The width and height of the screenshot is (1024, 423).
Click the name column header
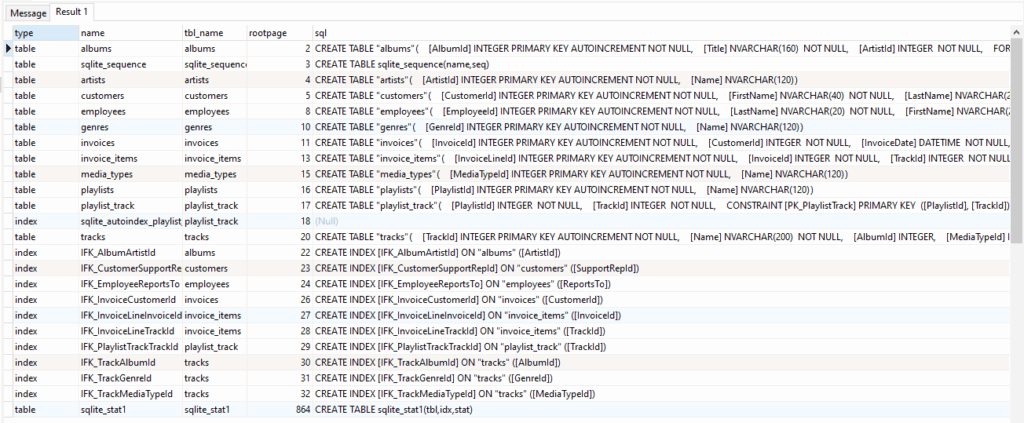point(130,33)
